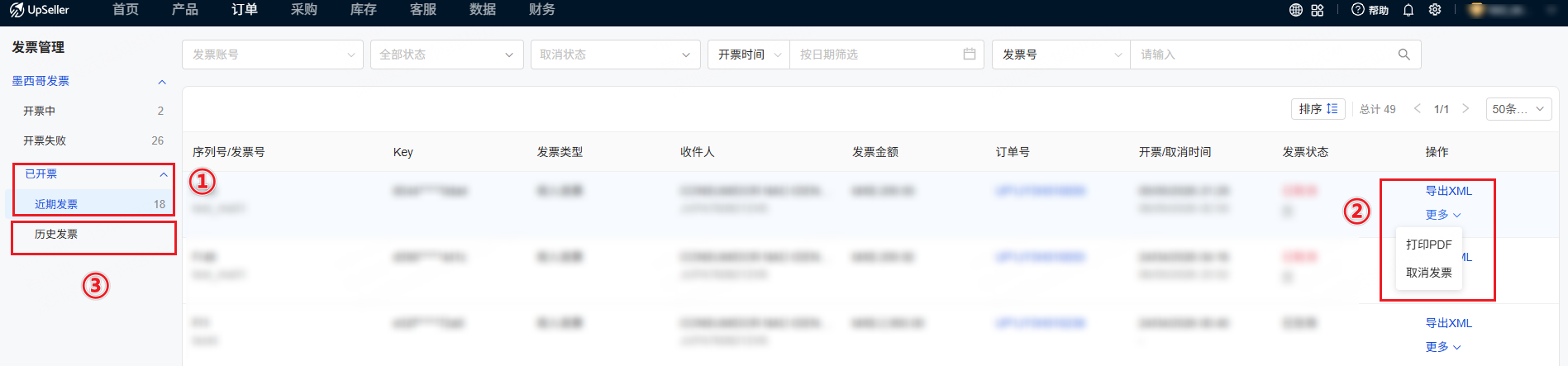Click the 开票/取消时间 column header

1175,152
